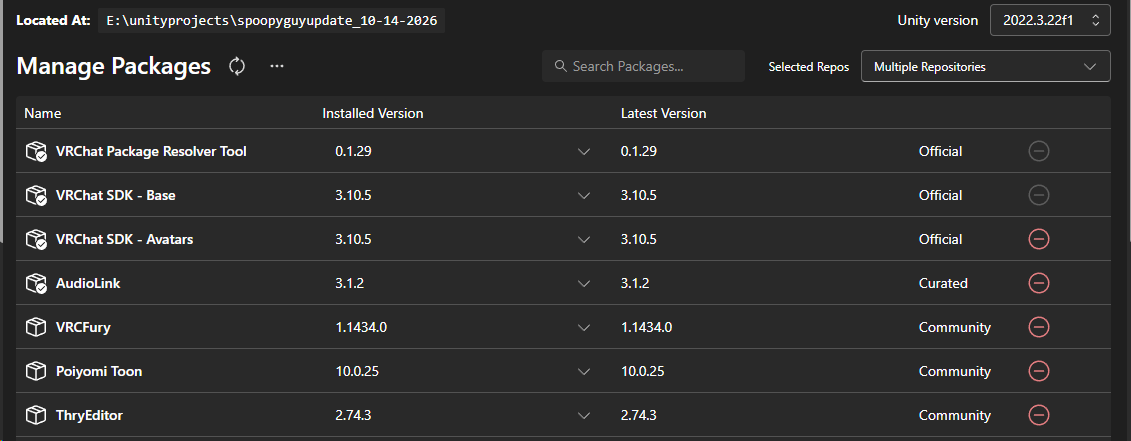The width and height of the screenshot is (1131, 441).
Task: Remove the VRChat SDK - Avatars package
Action: click(1039, 239)
